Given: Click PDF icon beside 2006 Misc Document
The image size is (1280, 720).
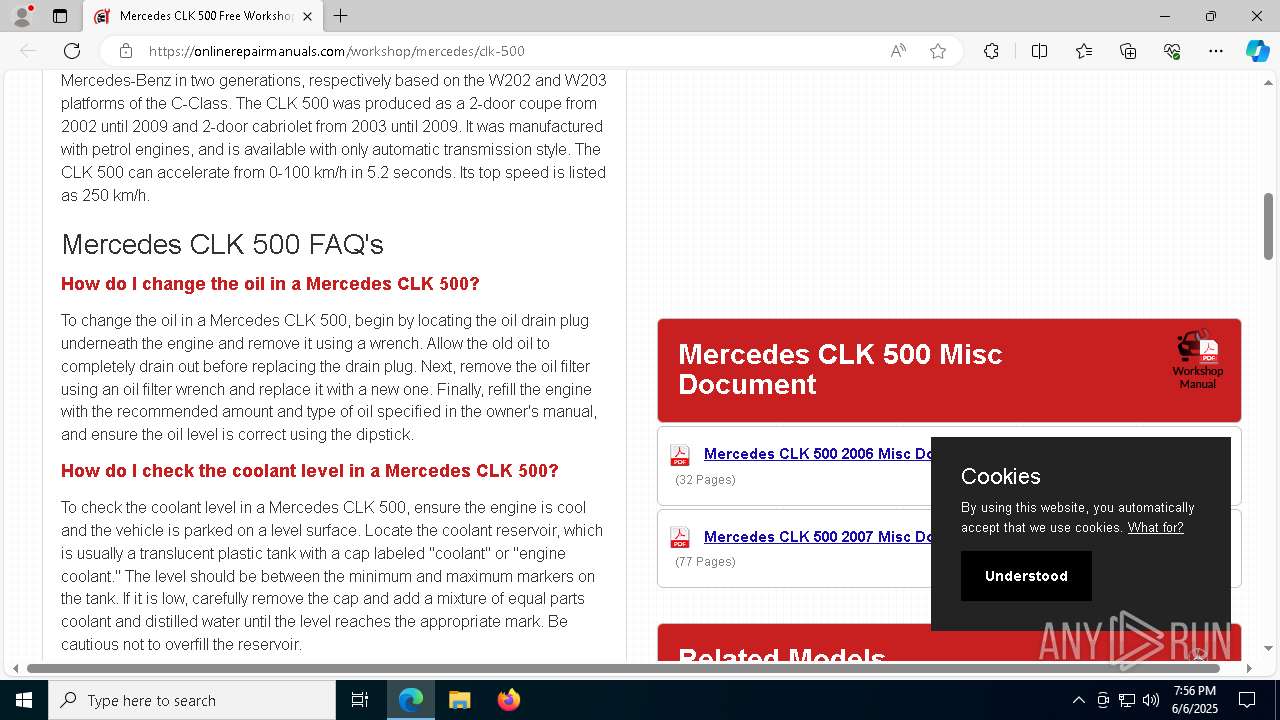Looking at the screenshot, I should (x=680, y=455).
